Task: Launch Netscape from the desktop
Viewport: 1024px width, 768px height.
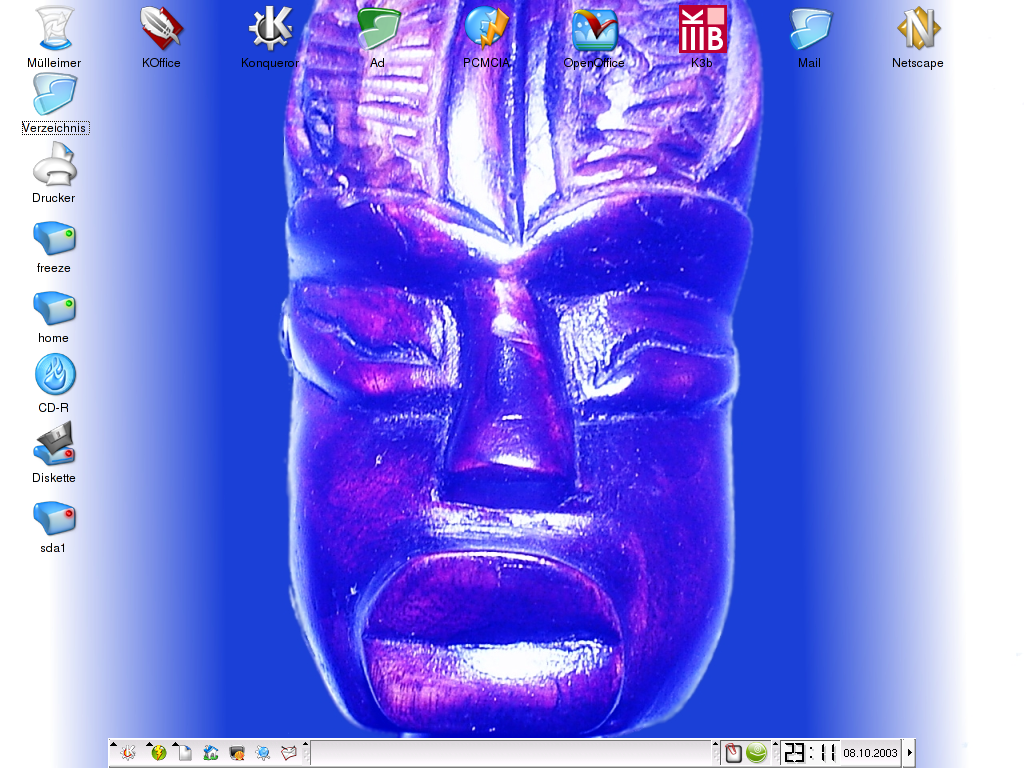Action: (918, 28)
